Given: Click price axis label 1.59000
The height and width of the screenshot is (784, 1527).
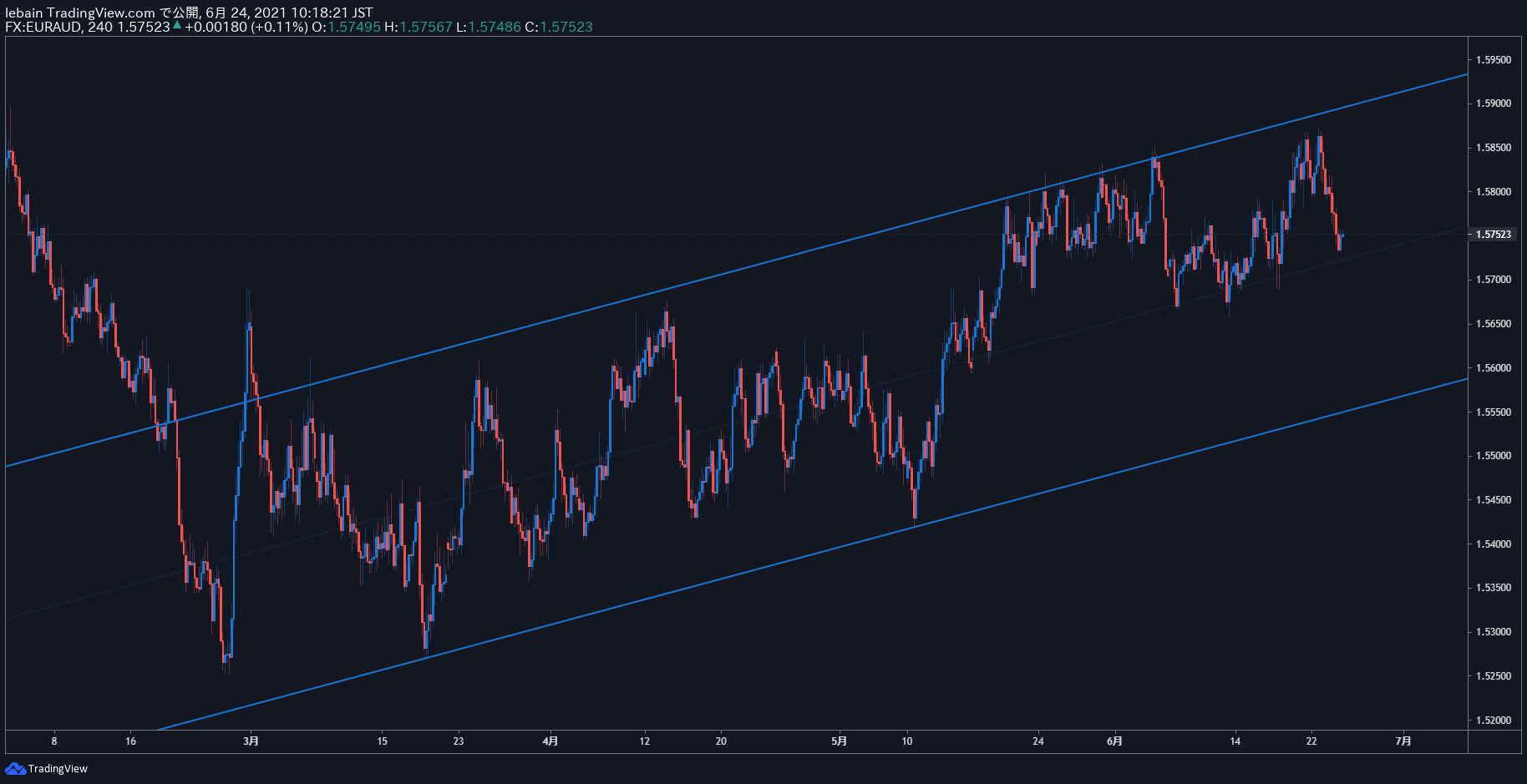Looking at the screenshot, I should click(x=1494, y=104).
